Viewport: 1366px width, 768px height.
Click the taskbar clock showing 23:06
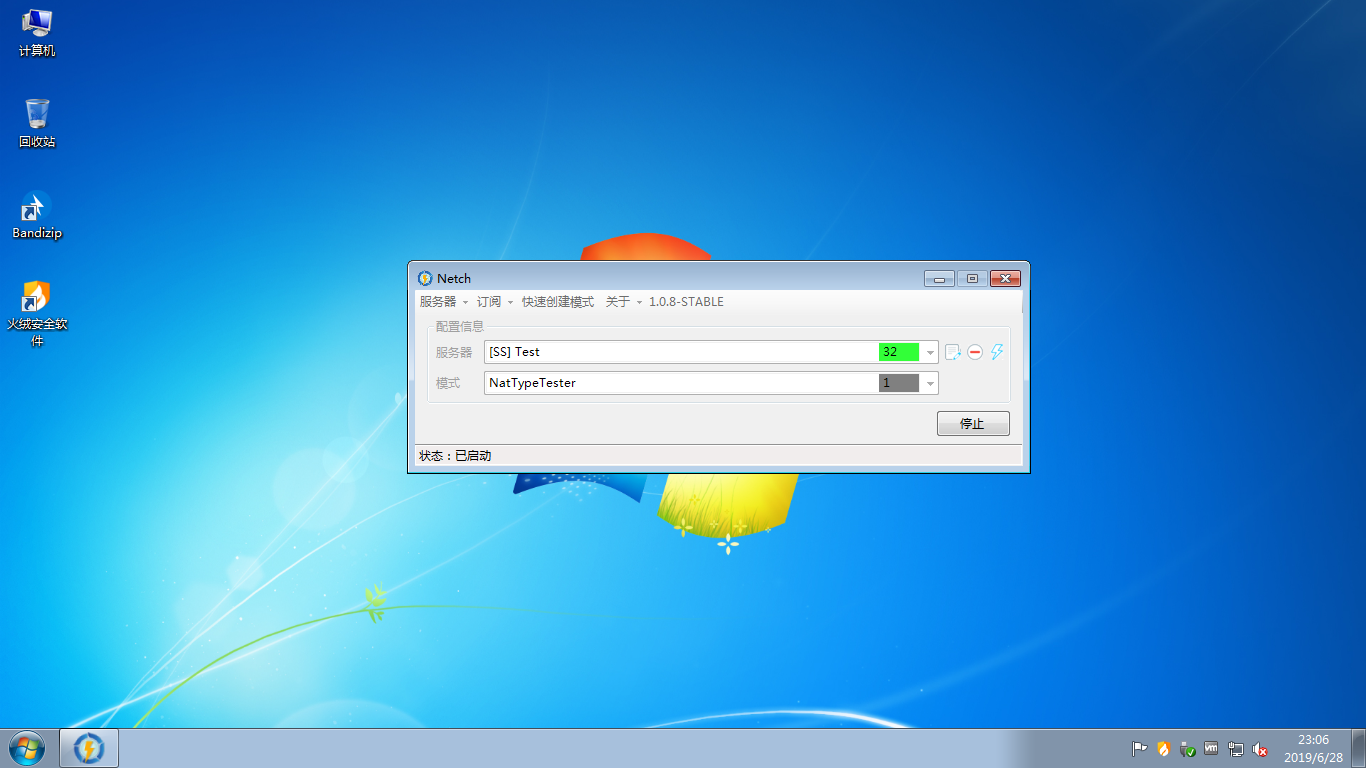coord(1313,748)
